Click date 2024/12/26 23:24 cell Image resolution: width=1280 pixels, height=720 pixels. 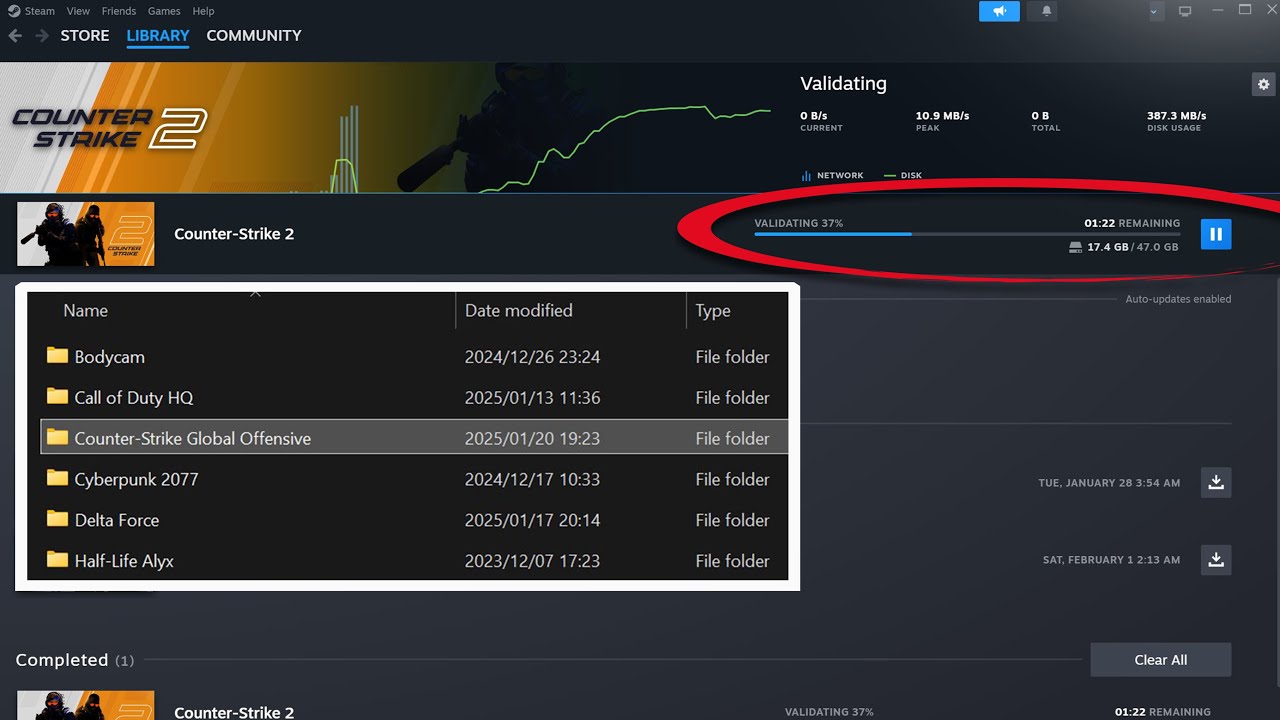pos(532,357)
